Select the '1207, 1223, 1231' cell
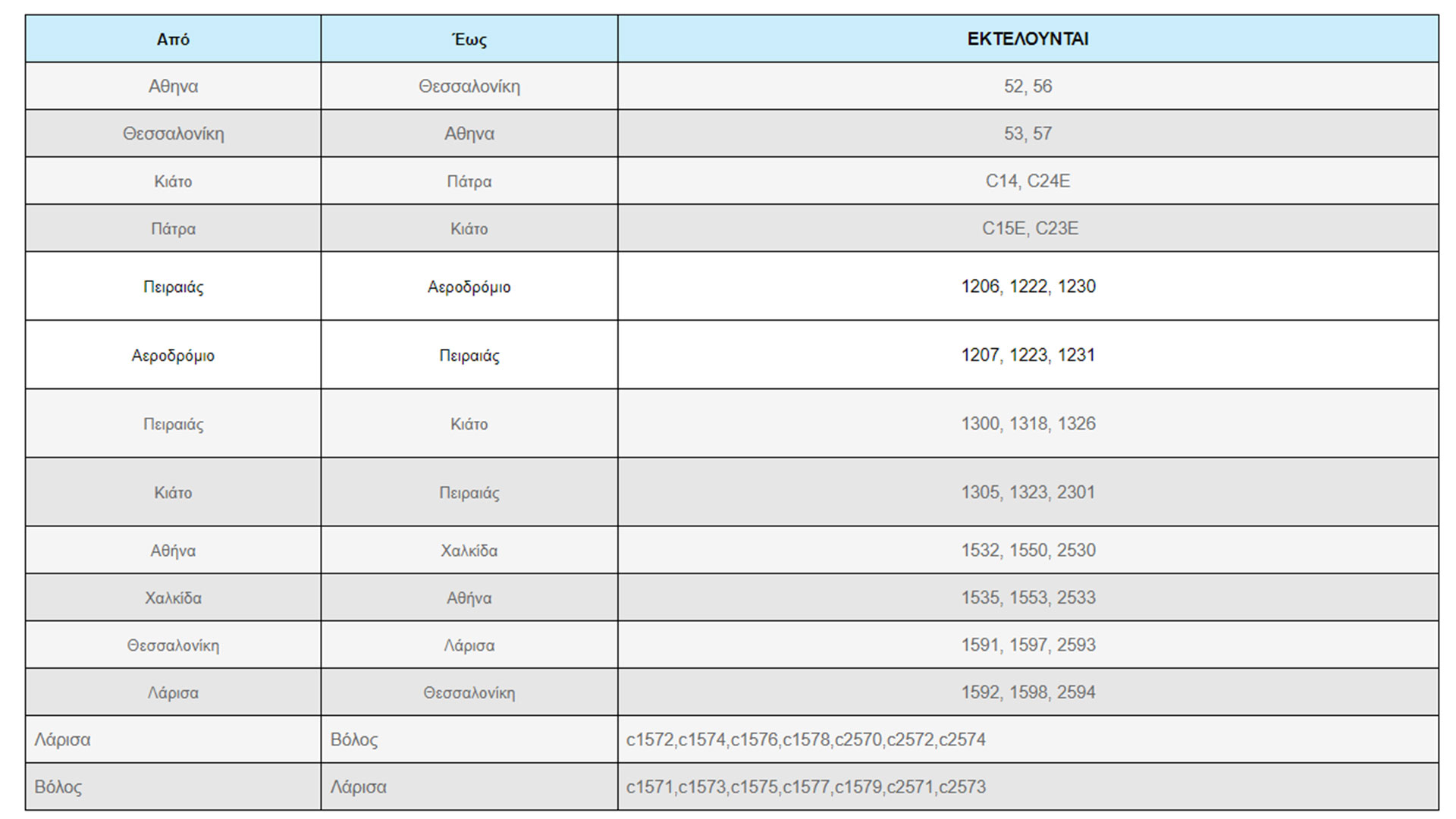Screen dimensions: 1456x819 pyautogui.click(x=1028, y=355)
